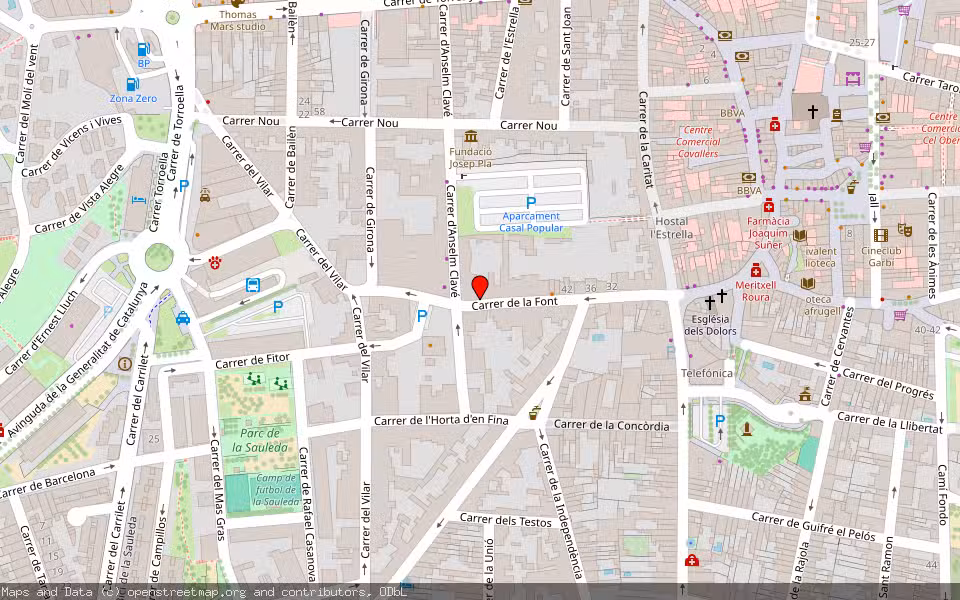Click the Cineclub Garbí film icon
960x600 pixels.
coord(880,235)
